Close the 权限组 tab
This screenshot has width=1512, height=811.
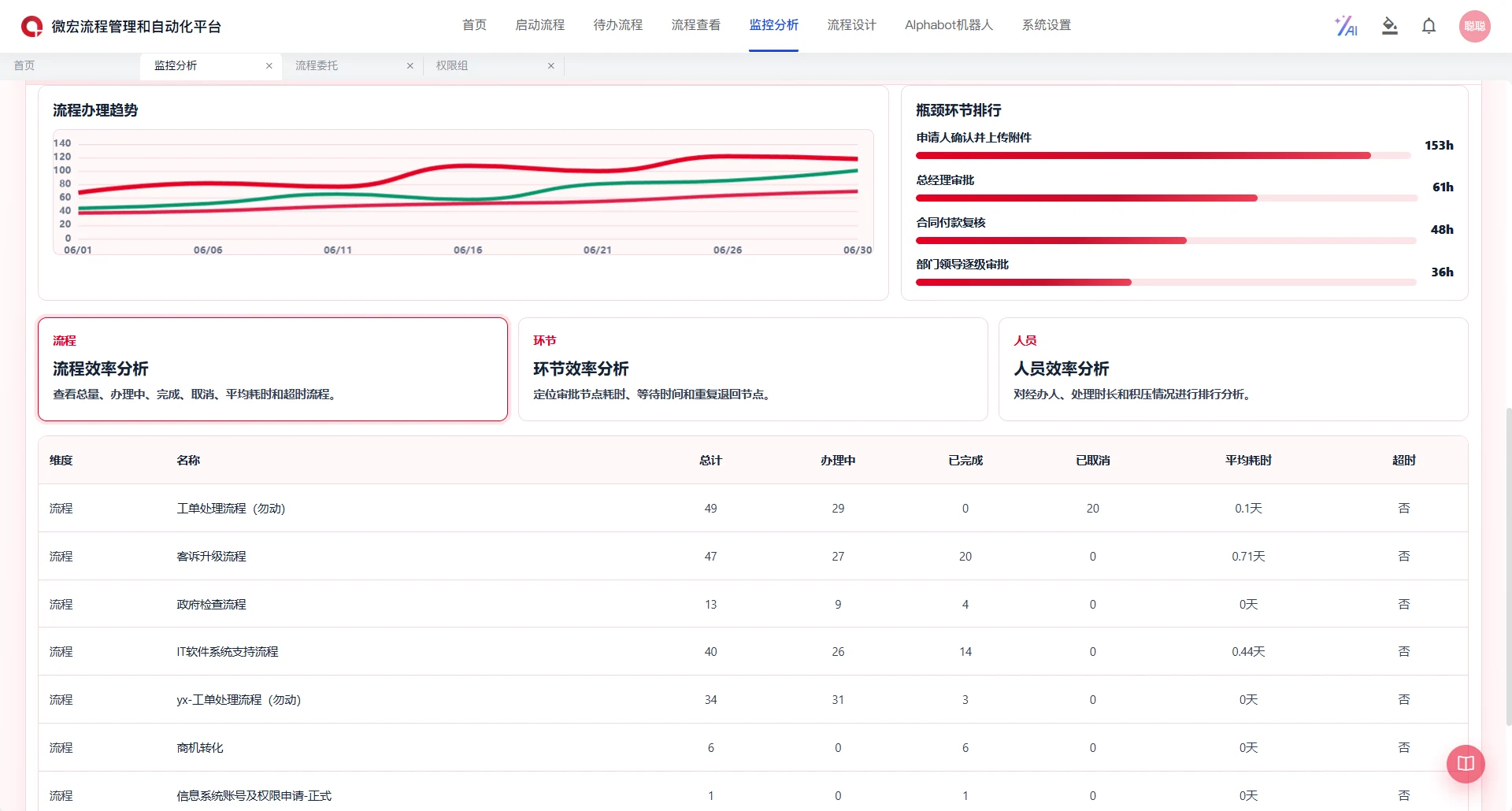coord(551,66)
